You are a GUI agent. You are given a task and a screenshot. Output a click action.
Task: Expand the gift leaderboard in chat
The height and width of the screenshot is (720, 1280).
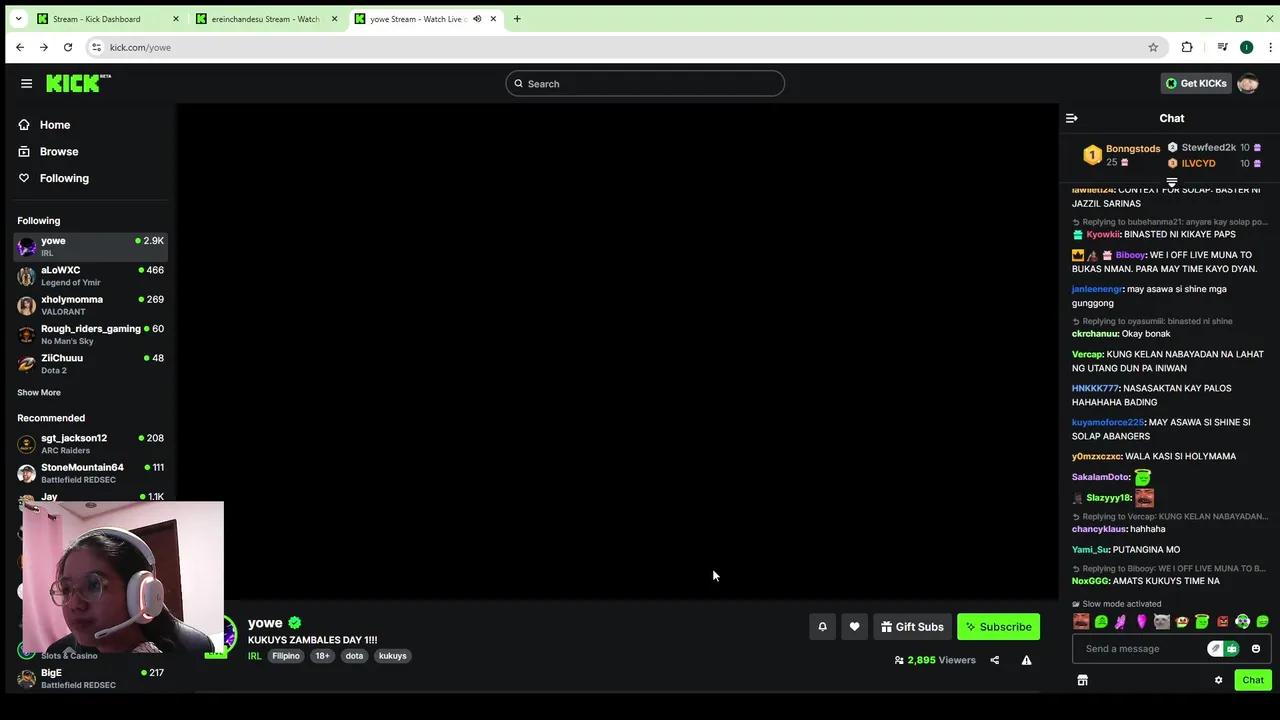(1172, 182)
